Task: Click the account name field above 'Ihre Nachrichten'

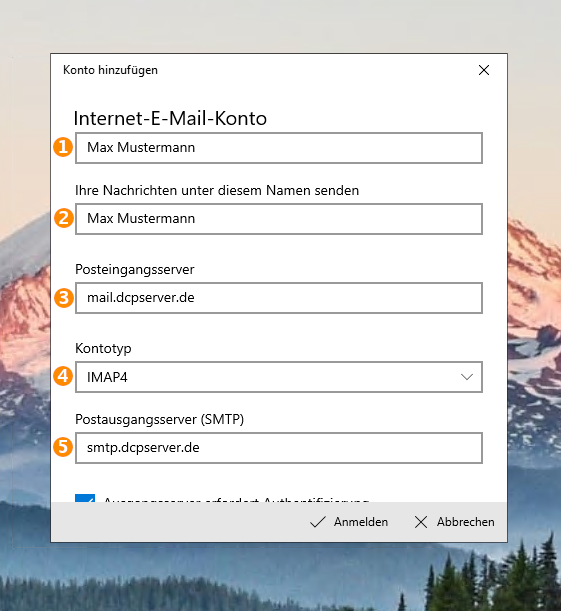Action: click(x=279, y=148)
